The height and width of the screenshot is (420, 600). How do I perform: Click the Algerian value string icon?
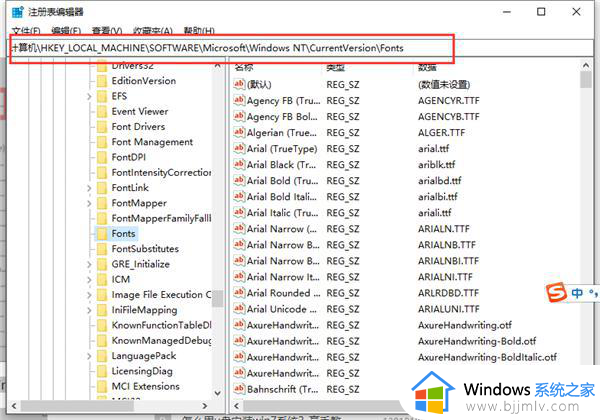coord(239,132)
